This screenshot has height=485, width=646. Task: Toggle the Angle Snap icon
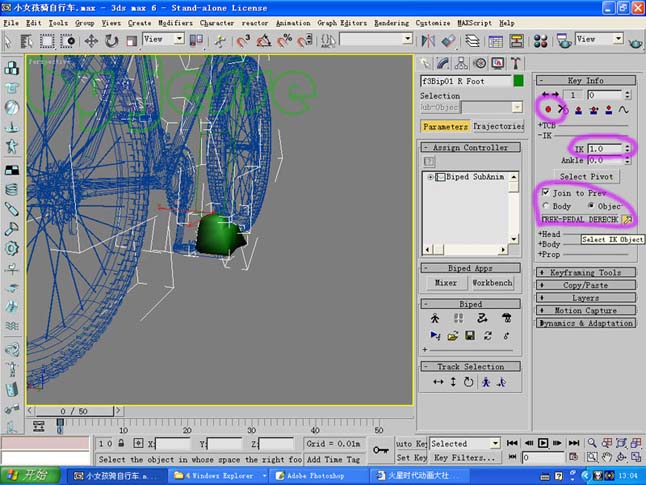pos(264,41)
